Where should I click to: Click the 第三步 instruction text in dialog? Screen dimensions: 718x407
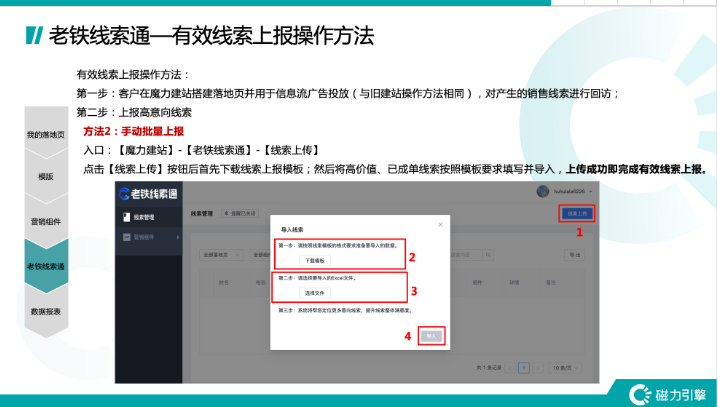click(x=346, y=310)
